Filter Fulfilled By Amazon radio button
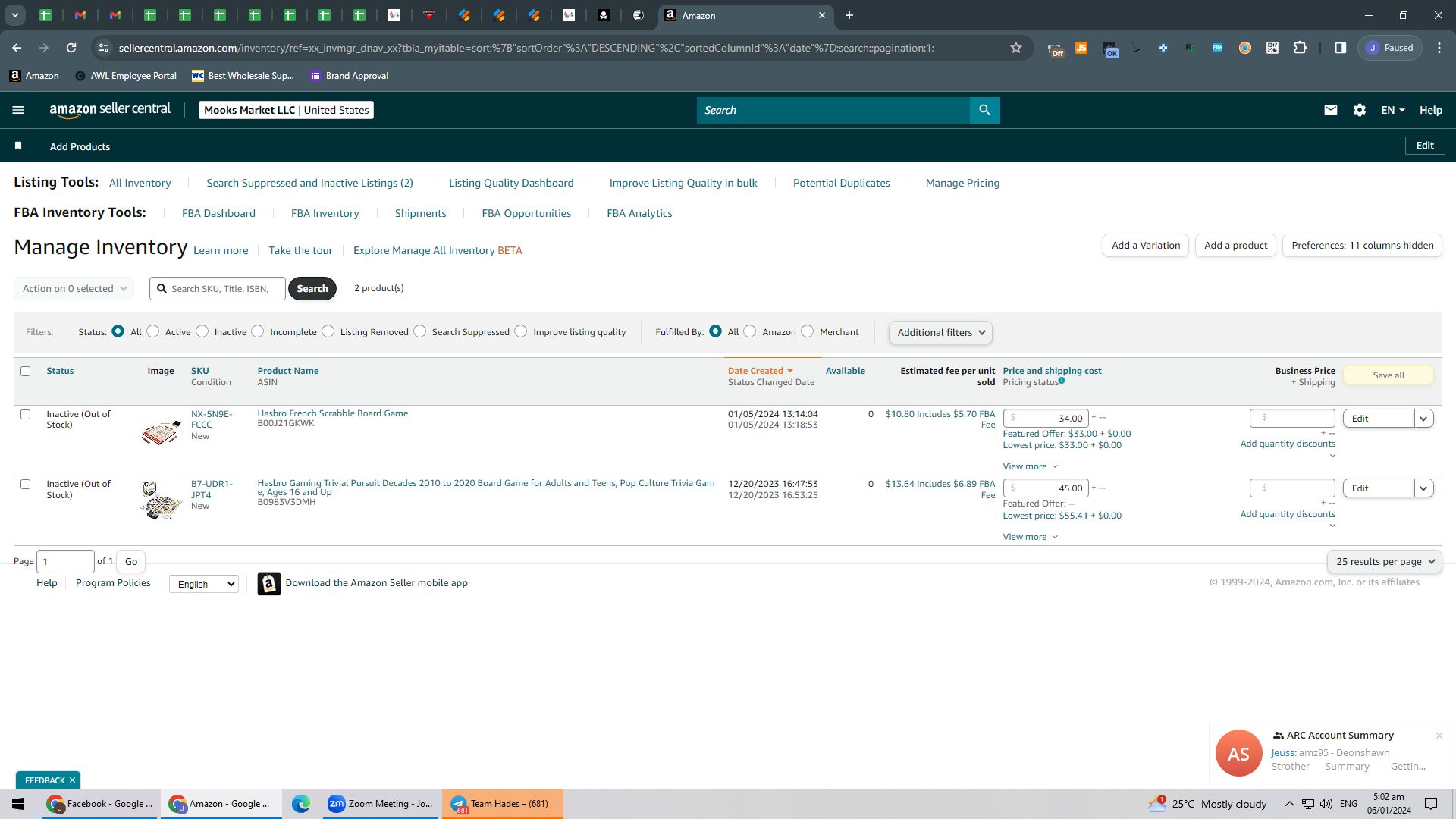 [750, 331]
